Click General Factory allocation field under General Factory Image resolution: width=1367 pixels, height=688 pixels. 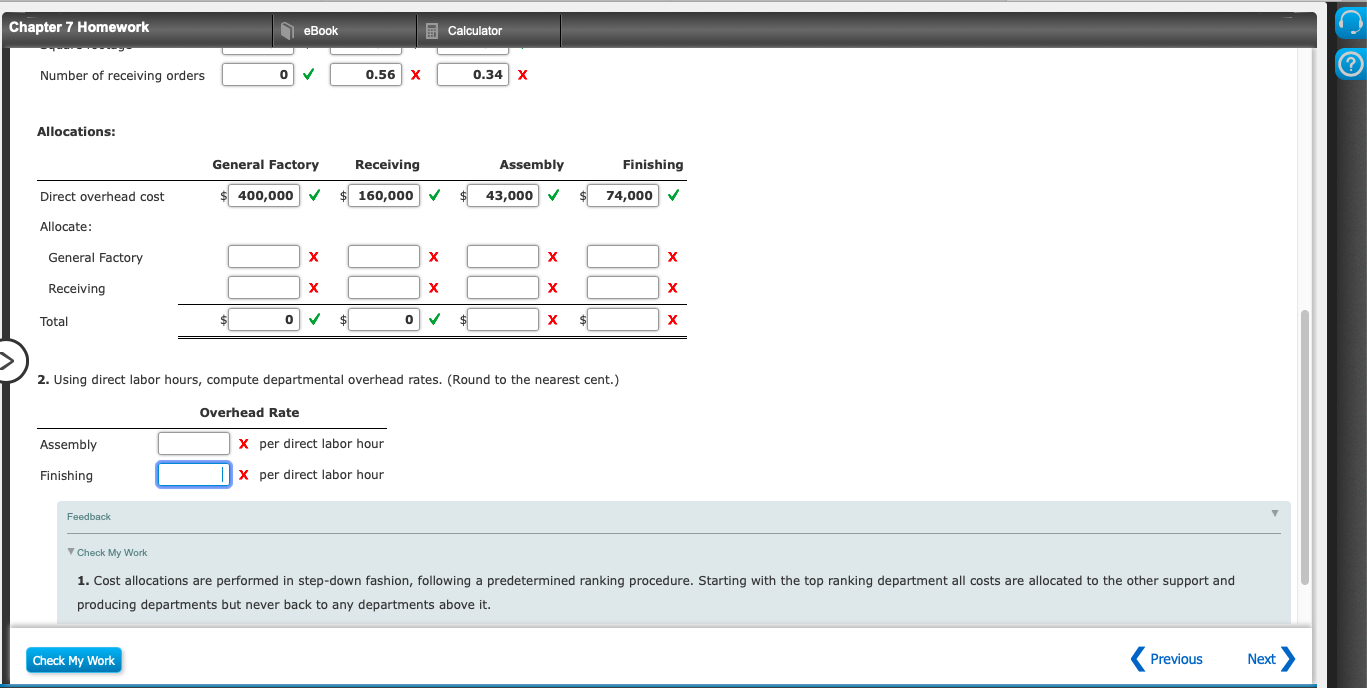pyautogui.click(x=263, y=257)
